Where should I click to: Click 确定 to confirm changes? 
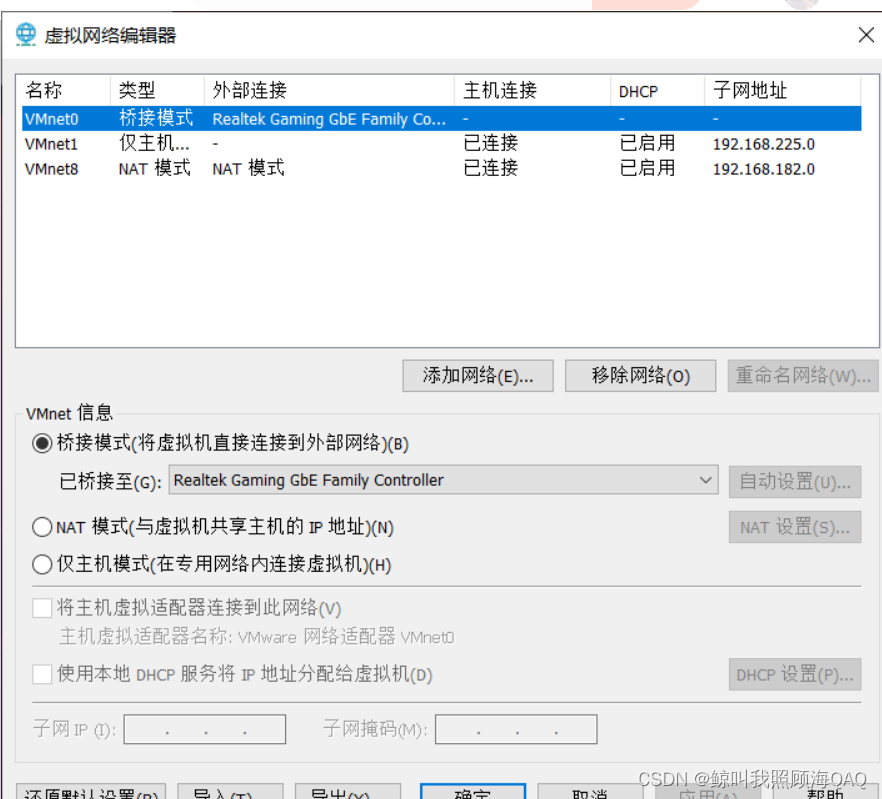[473, 793]
